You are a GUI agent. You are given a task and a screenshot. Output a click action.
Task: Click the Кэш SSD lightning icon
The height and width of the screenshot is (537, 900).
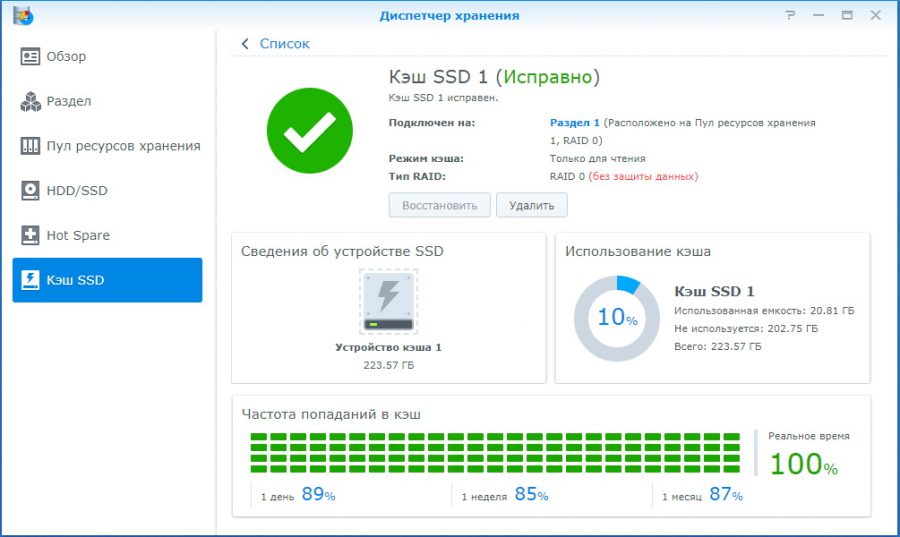click(30, 280)
